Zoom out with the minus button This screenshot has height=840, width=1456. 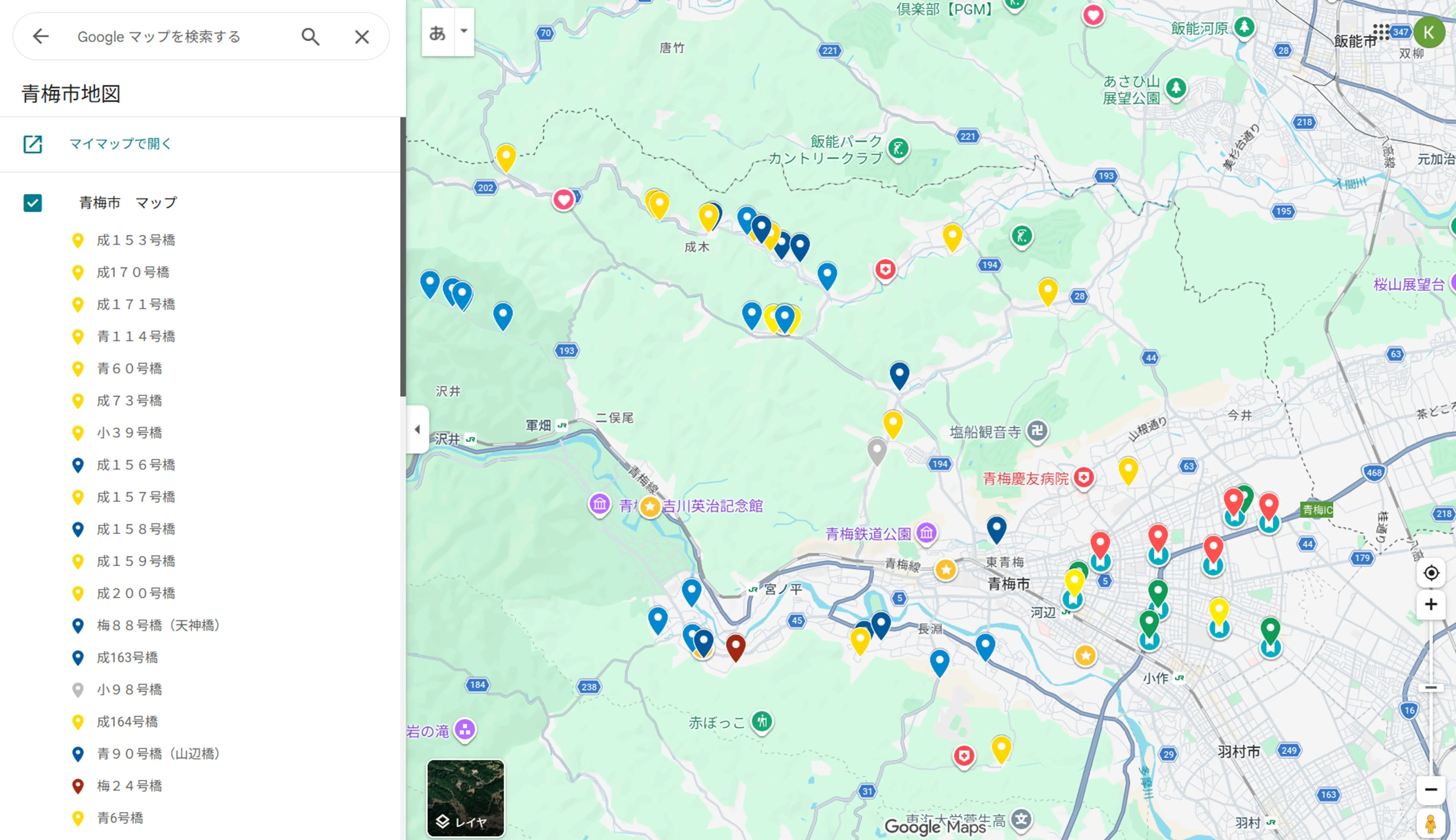coord(1431,789)
